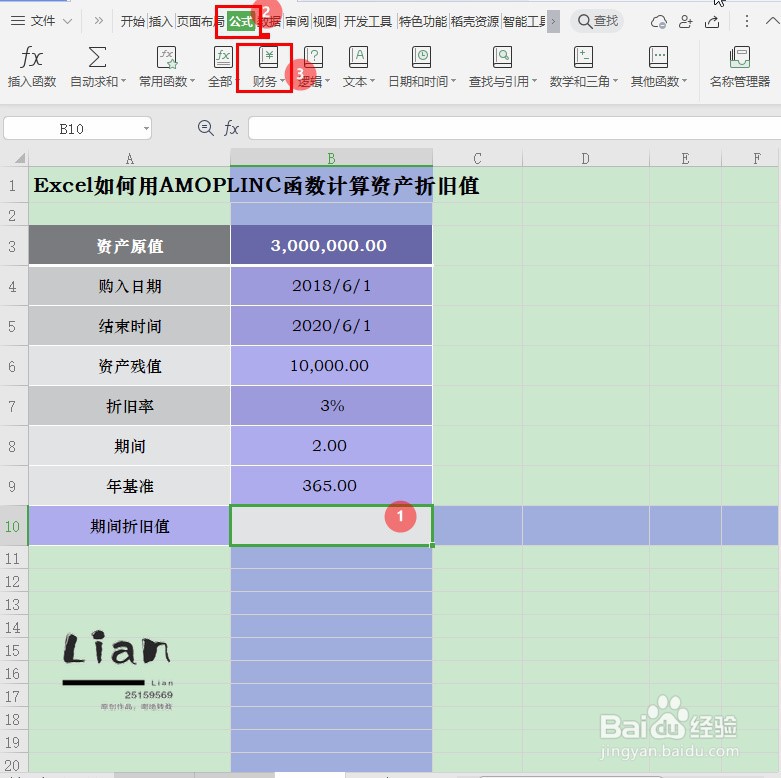Screen dimensions: 781x778
Task: Select column A header
Action: [x=130, y=158]
